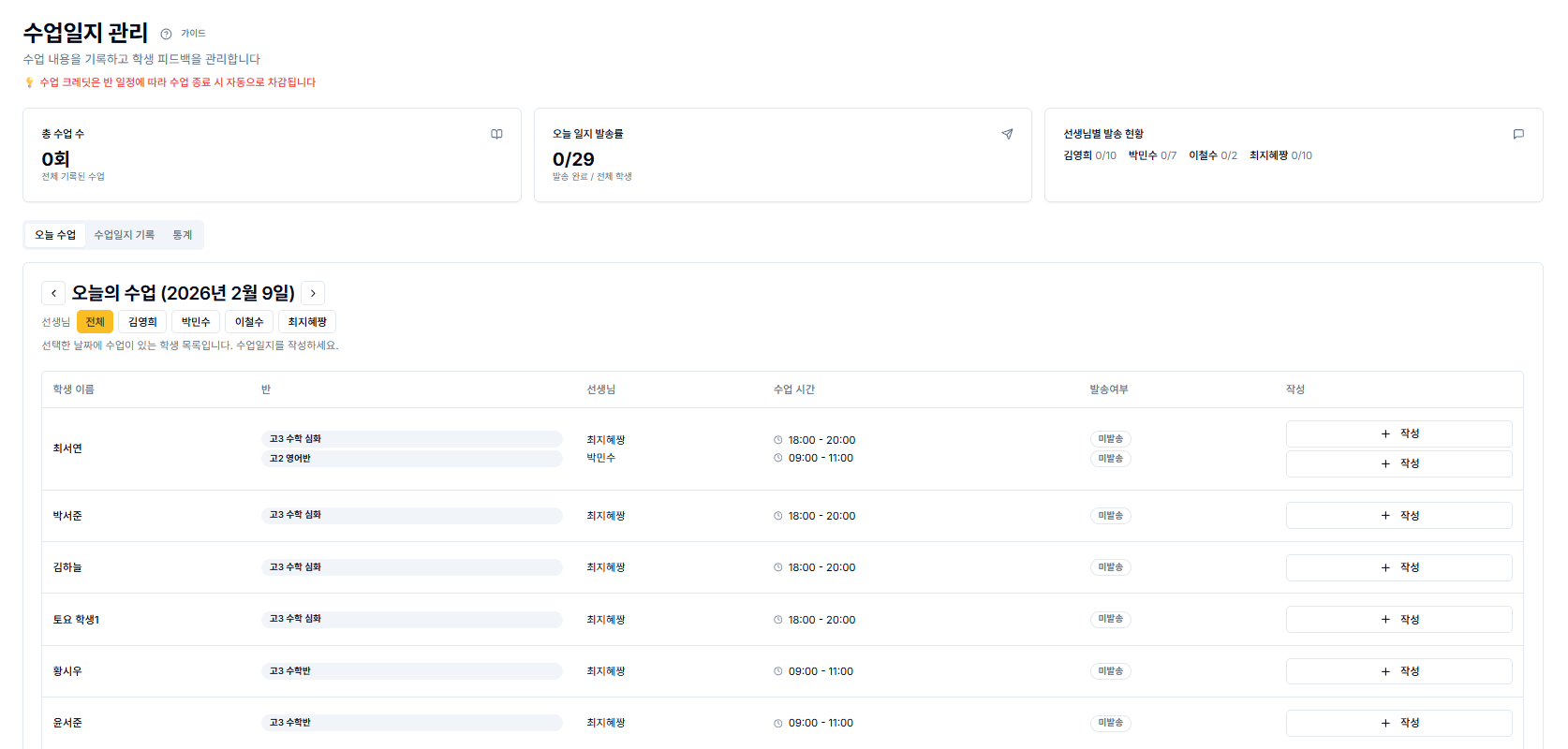Image resolution: width=1568 pixels, height=749 pixels.
Task: Filter classes by teacher 이철수
Action: click(x=249, y=322)
